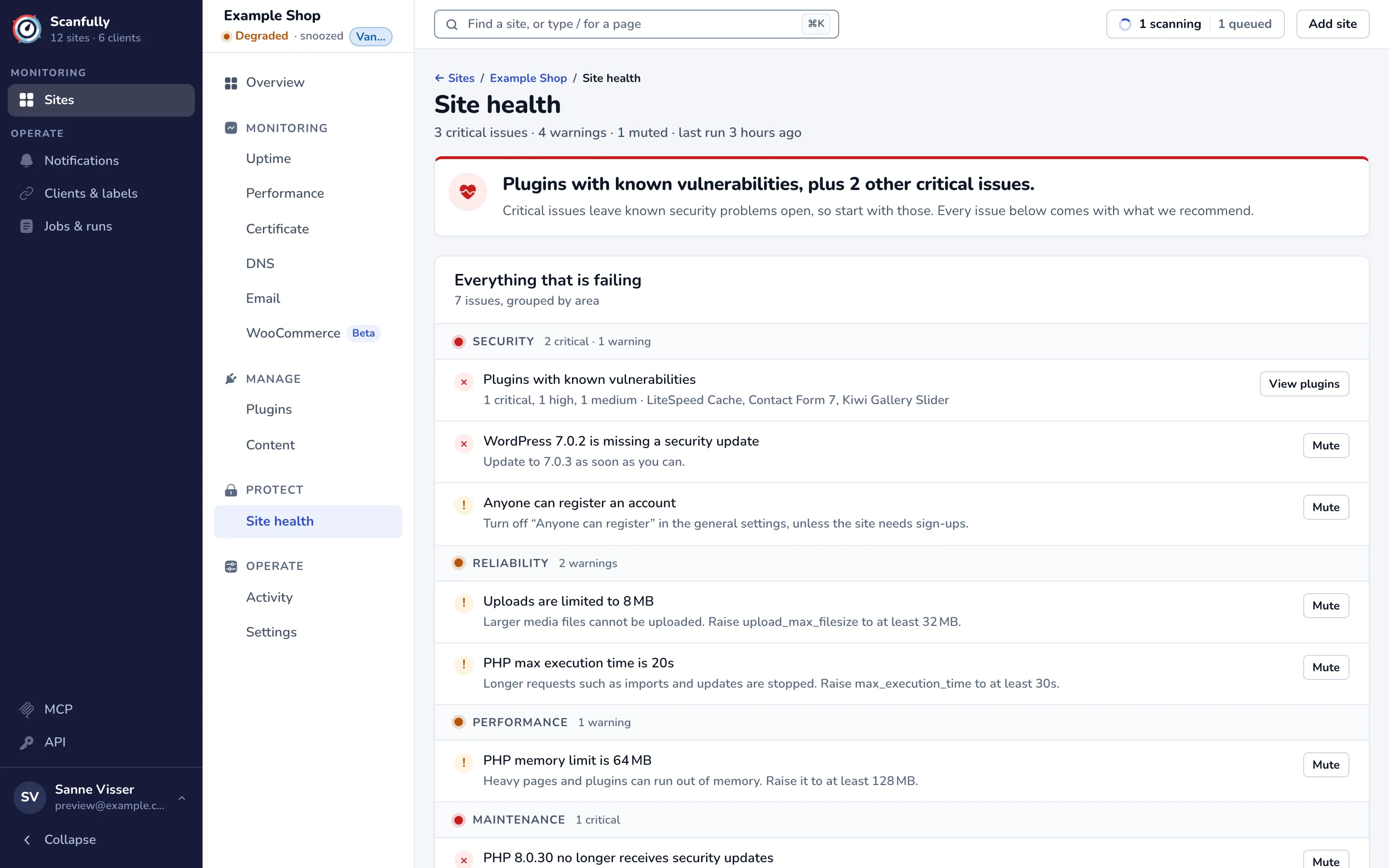Mute the WordPress 7.0.2 security update issue
The image size is (1389, 868).
(x=1326, y=446)
